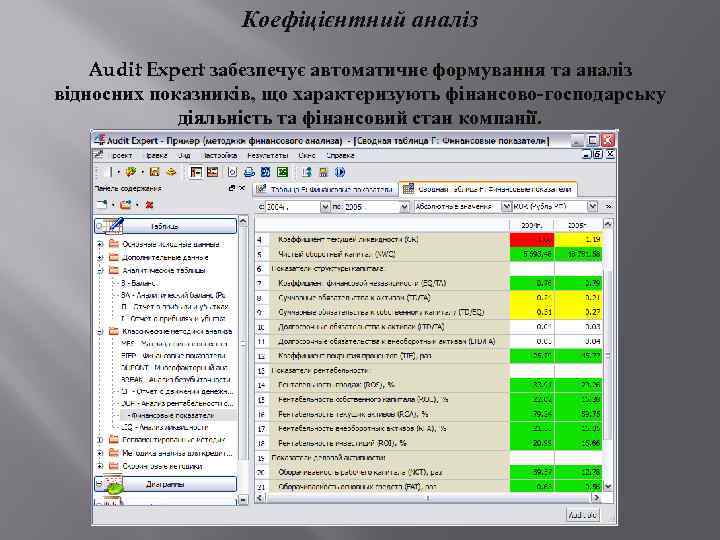Open the Окно menu
The height and width of the screenshot is (540, 720).
pos(306,156)
